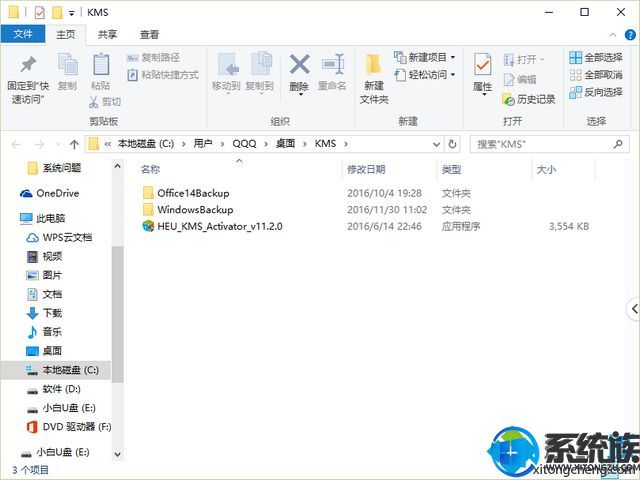Sort by Date modified (修改日期) header

[366, 169]
